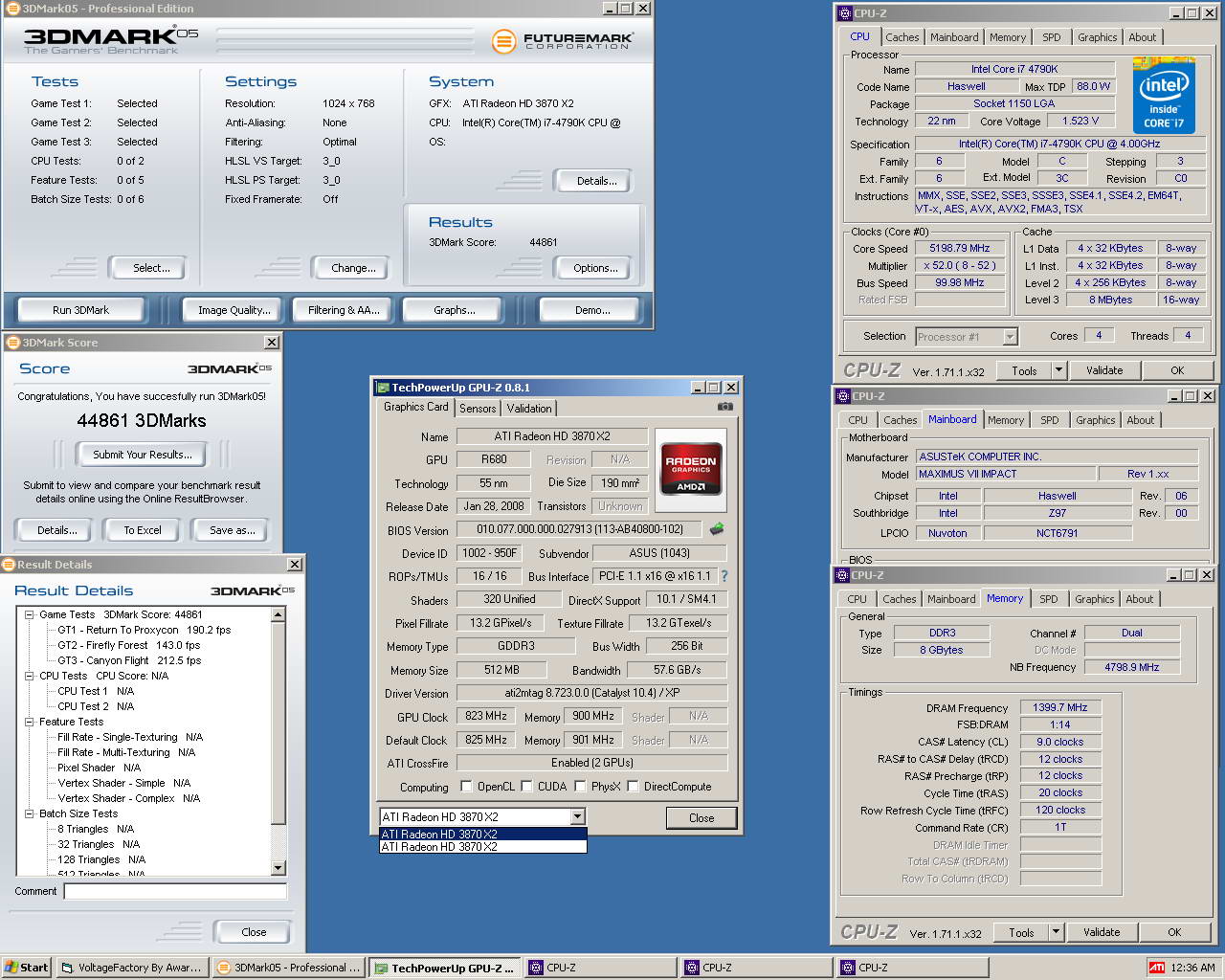Click the Result Details scrollbar down arrow

[278, 868]
